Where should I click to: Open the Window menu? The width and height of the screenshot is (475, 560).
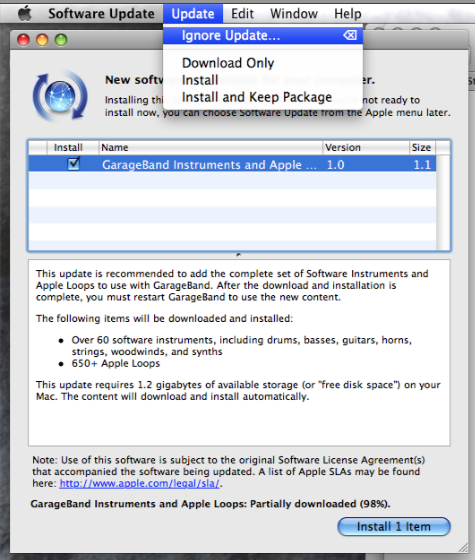[x=294, y=14]
